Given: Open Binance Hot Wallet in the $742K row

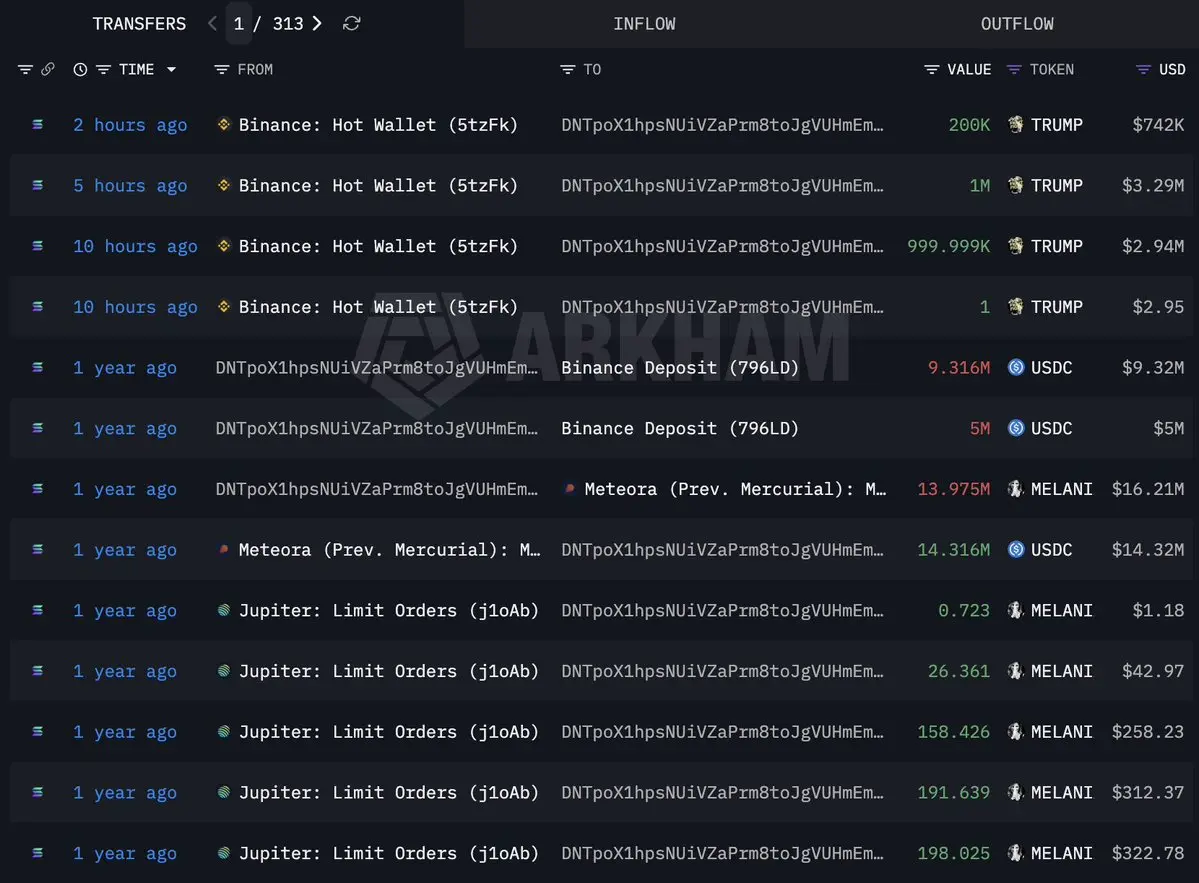Looking at the screenshot, I should 378,125.
